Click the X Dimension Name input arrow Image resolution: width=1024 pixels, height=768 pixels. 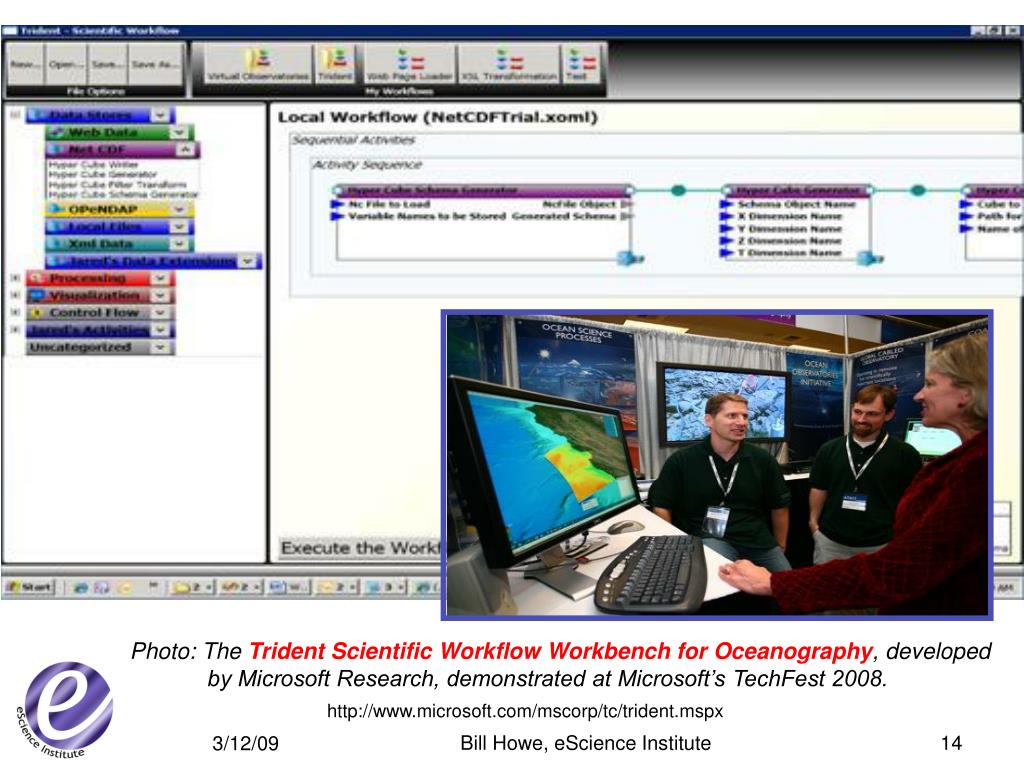coord(726,216)
